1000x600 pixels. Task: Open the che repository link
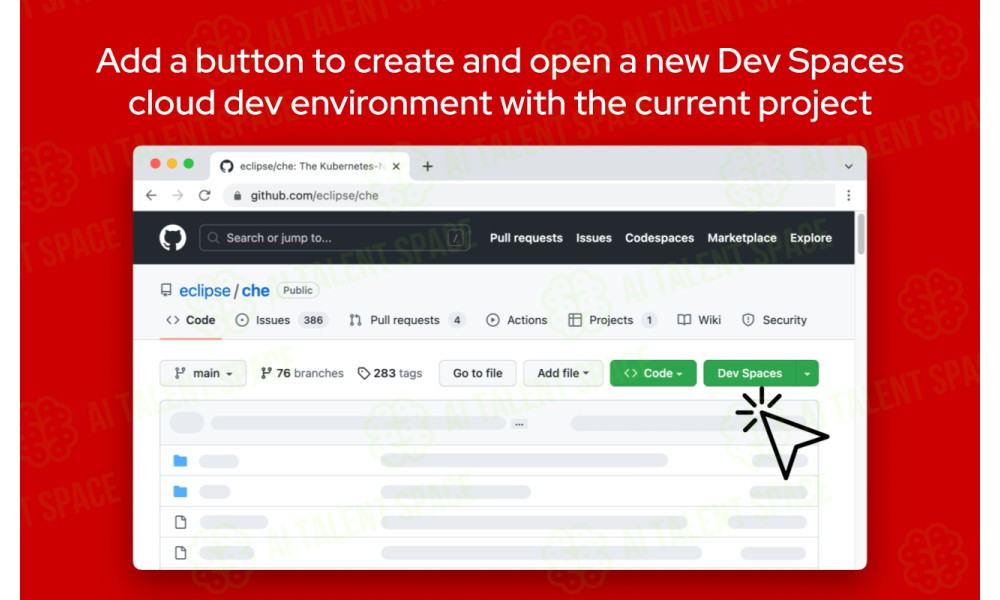(256, 291)
